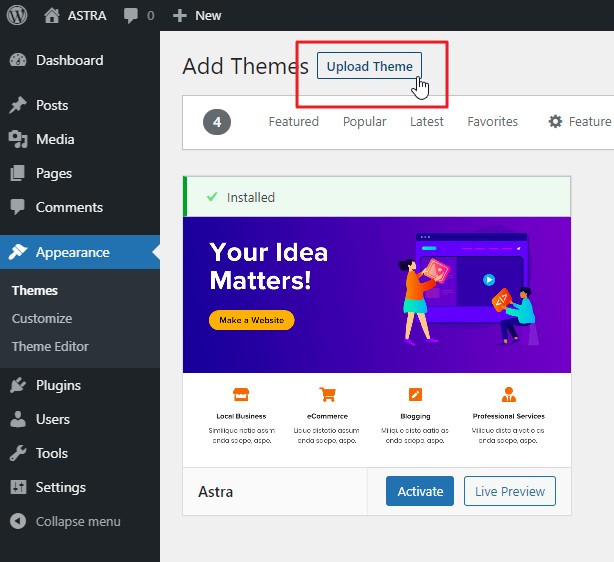Open the Dashboard menu

pyautogui.click(x=80, y=60)
